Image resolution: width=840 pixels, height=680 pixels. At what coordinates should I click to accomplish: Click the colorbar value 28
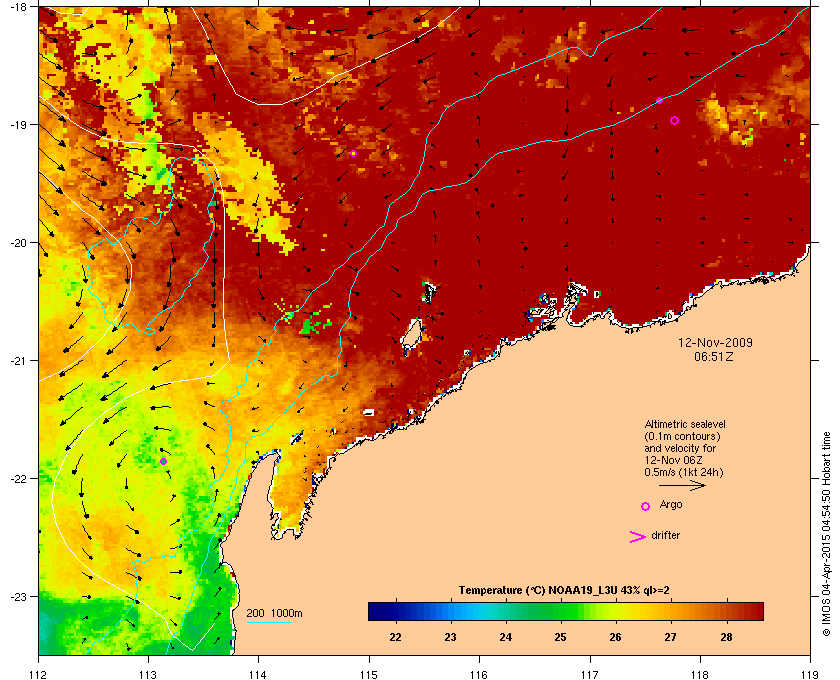(x=726, y=637)
